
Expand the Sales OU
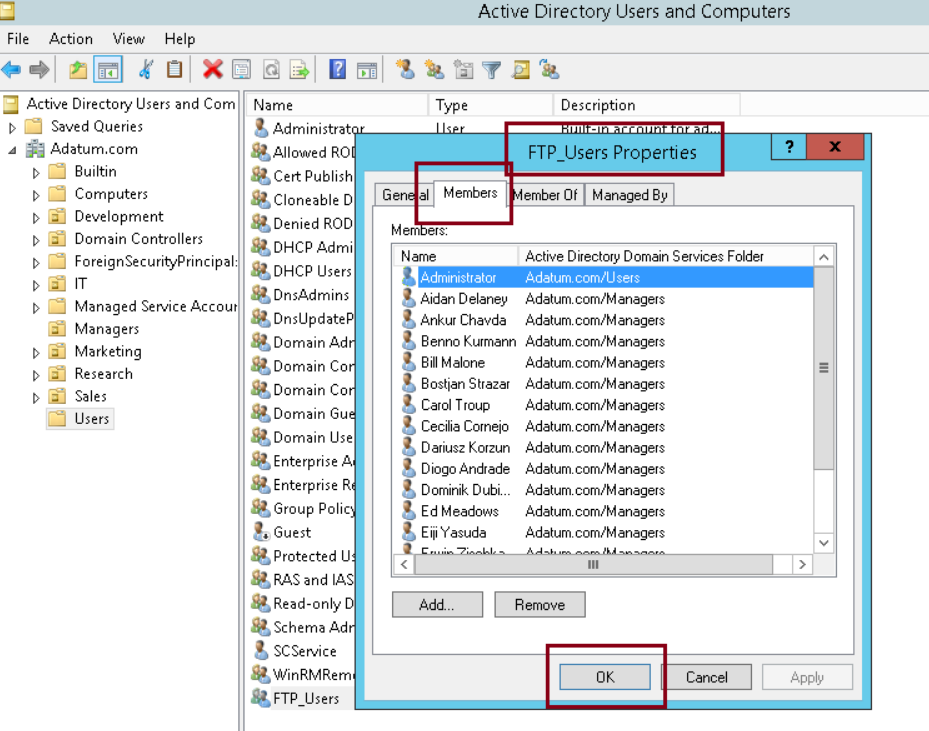tap(36, 397)
